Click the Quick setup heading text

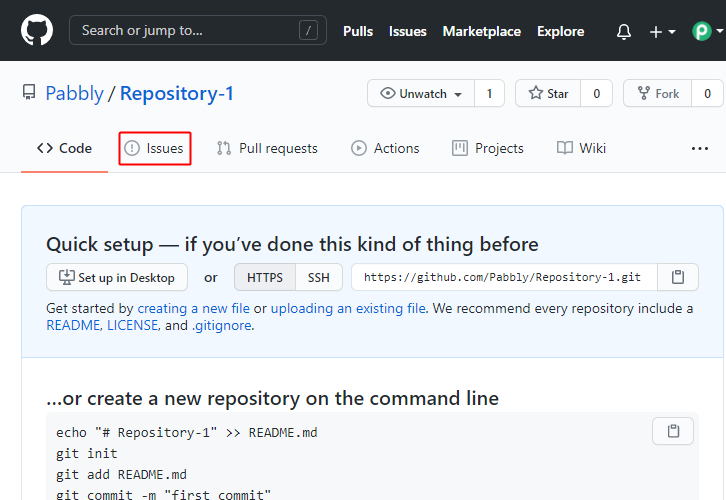tap(292, 244)
